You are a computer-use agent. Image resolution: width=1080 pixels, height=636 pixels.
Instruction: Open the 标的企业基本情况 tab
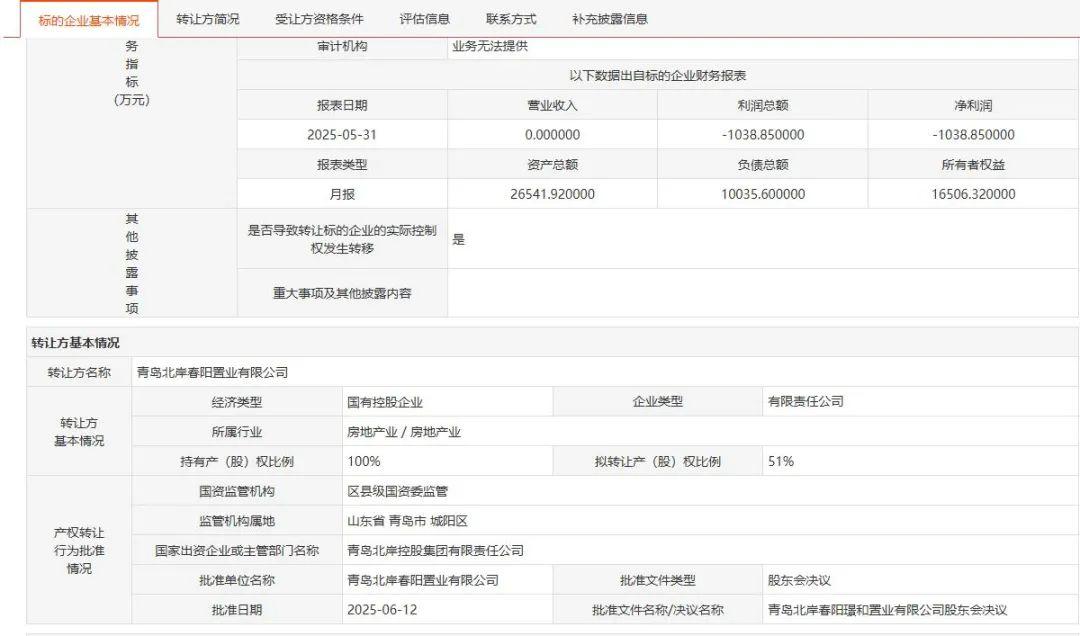pyautogui.click(x=89, y=20)
